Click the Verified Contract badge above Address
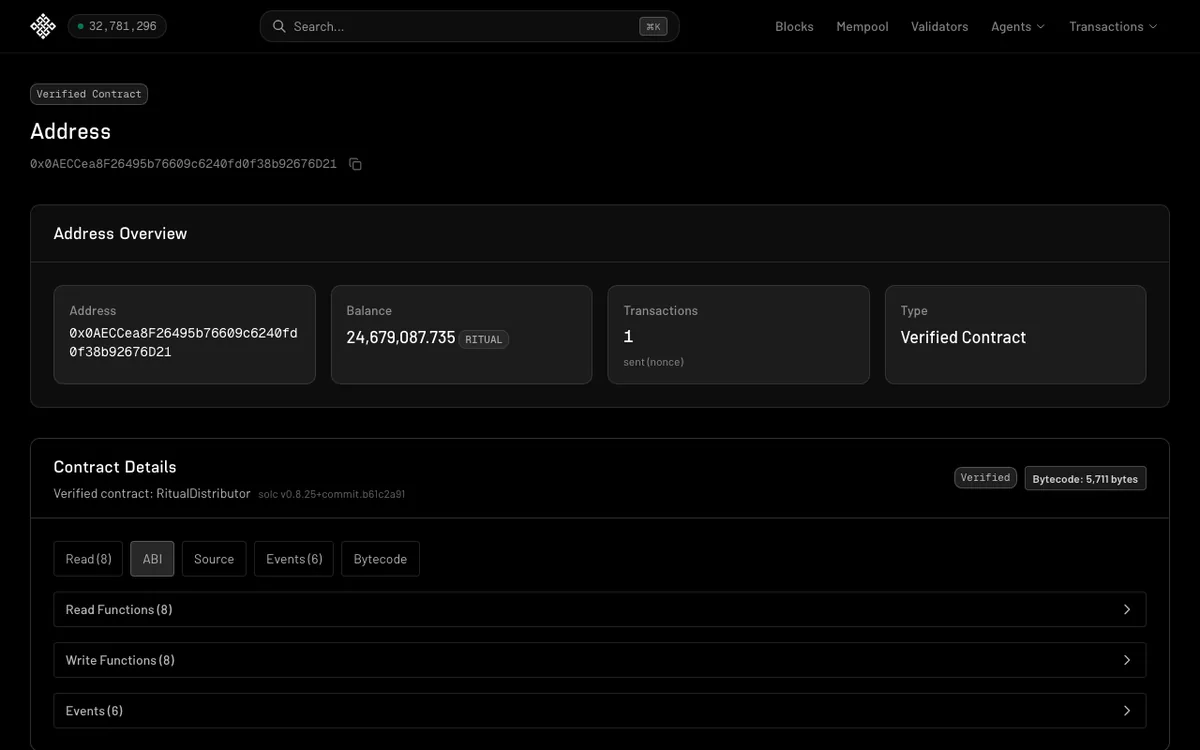 click(89, 94)
